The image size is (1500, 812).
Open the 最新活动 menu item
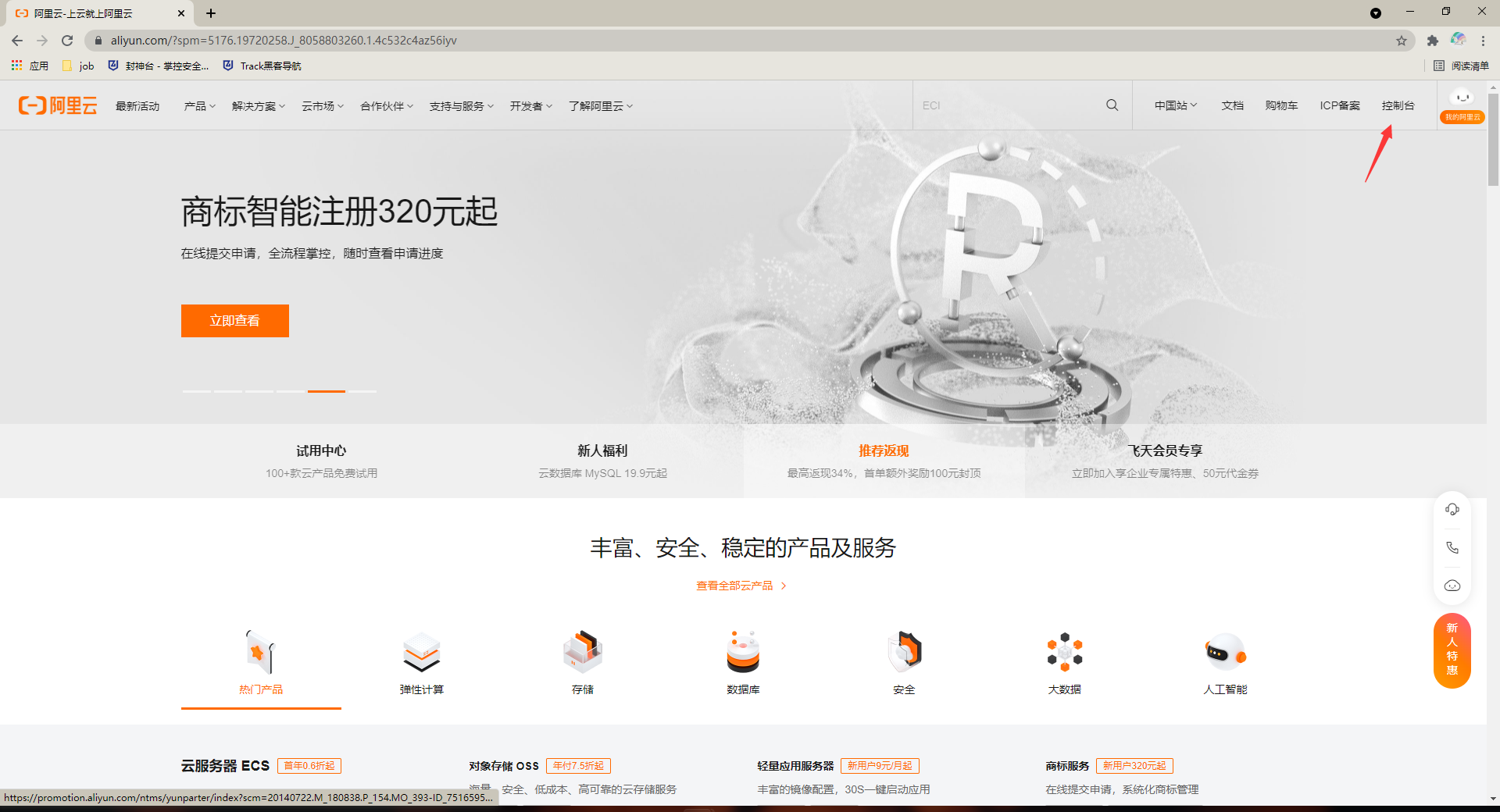pos(137,106)
